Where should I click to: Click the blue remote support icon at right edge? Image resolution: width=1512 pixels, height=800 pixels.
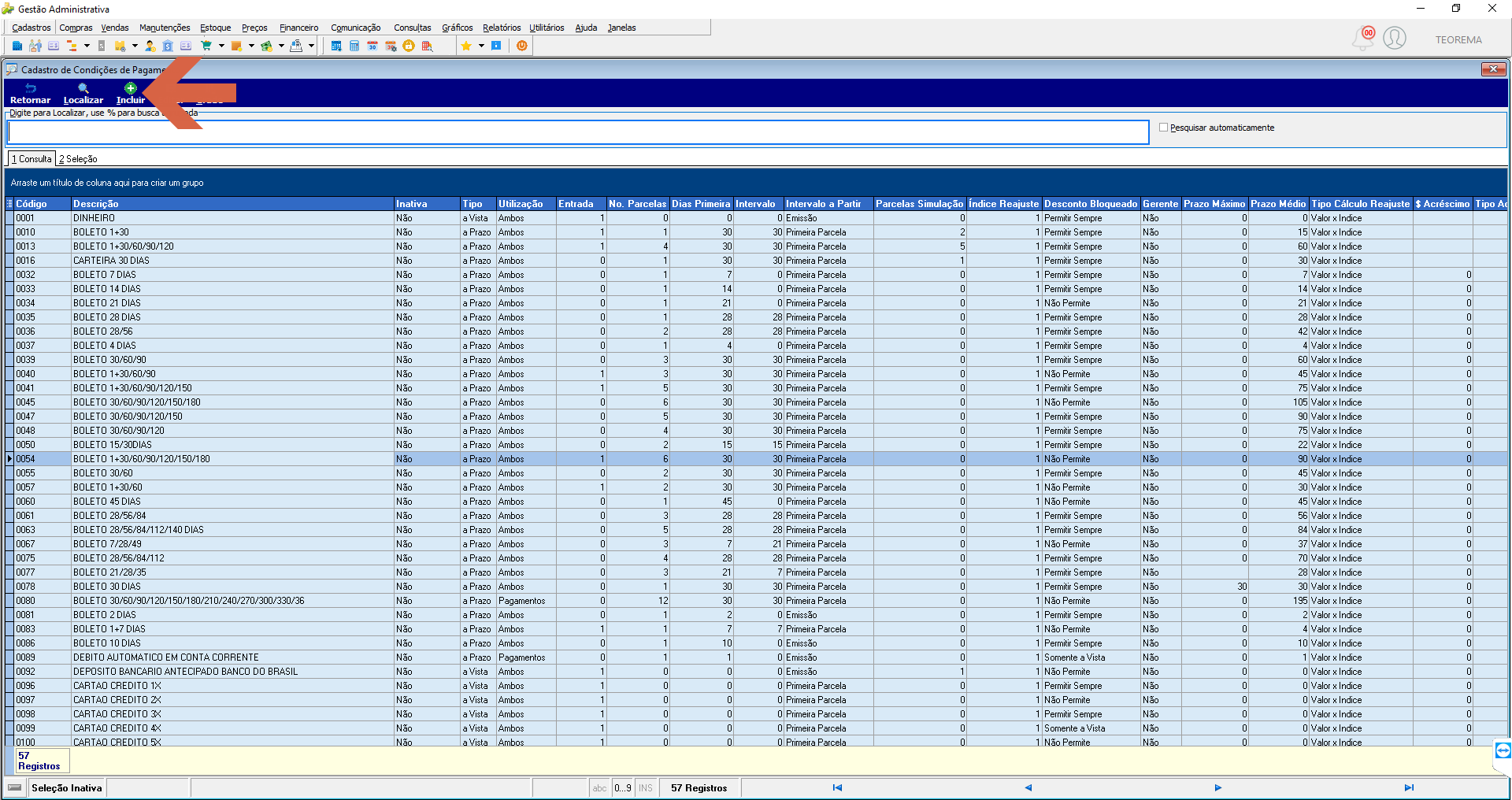coord(1503,750)
